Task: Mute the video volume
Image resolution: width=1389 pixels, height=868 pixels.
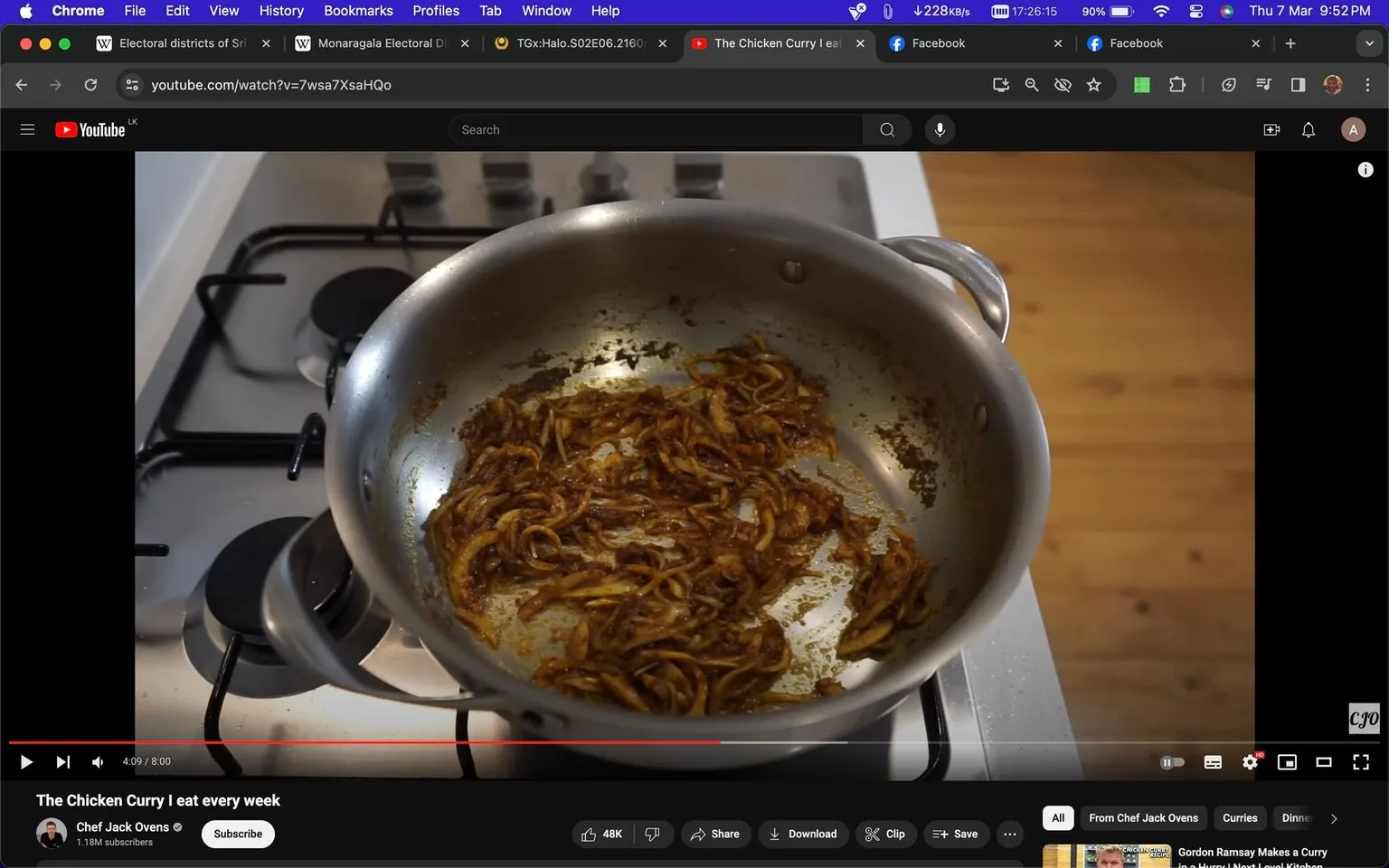Action: click(97, 761)
